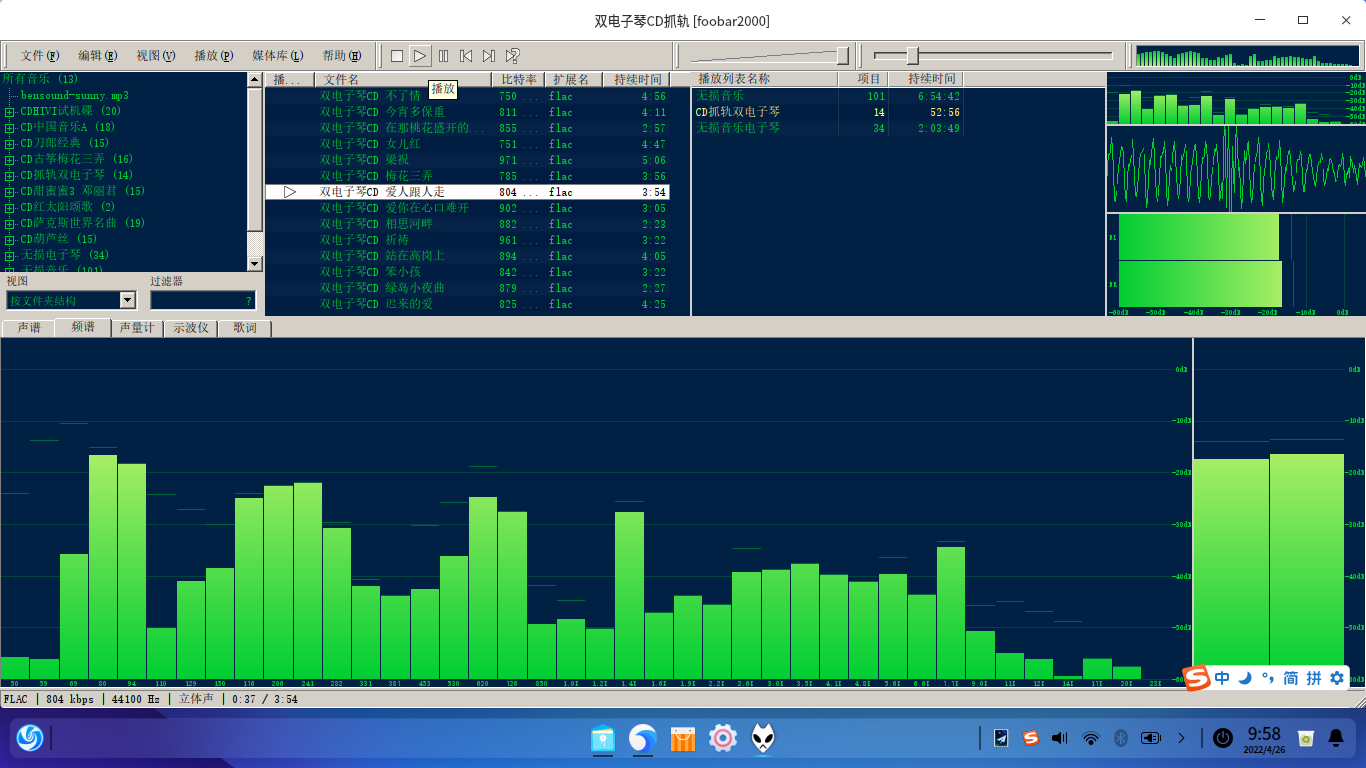Select the 无损音乐电子琴 playlist
This screenshot has height=768, width=1366.
click(x=738, y=128)
